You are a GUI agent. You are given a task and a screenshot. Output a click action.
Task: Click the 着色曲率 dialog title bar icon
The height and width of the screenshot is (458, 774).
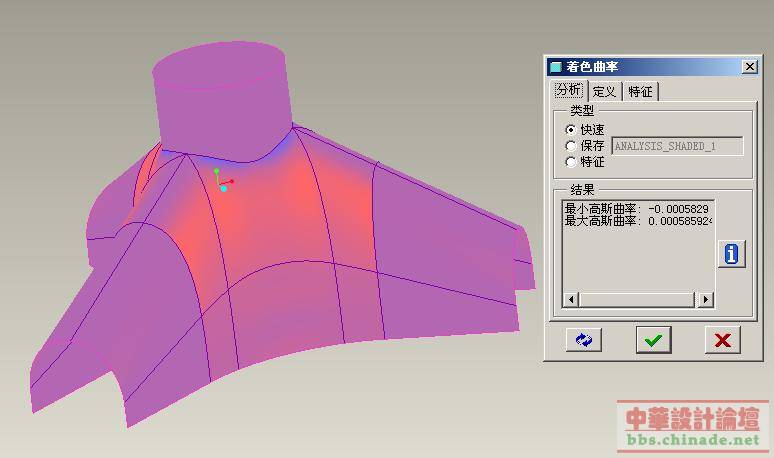[556, 67]
